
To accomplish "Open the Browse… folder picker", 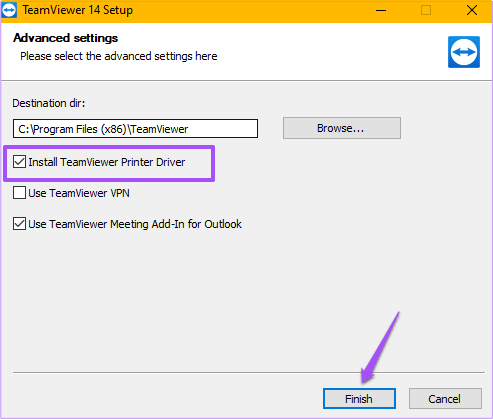I will pyautogui.click(x=342, y=128).
